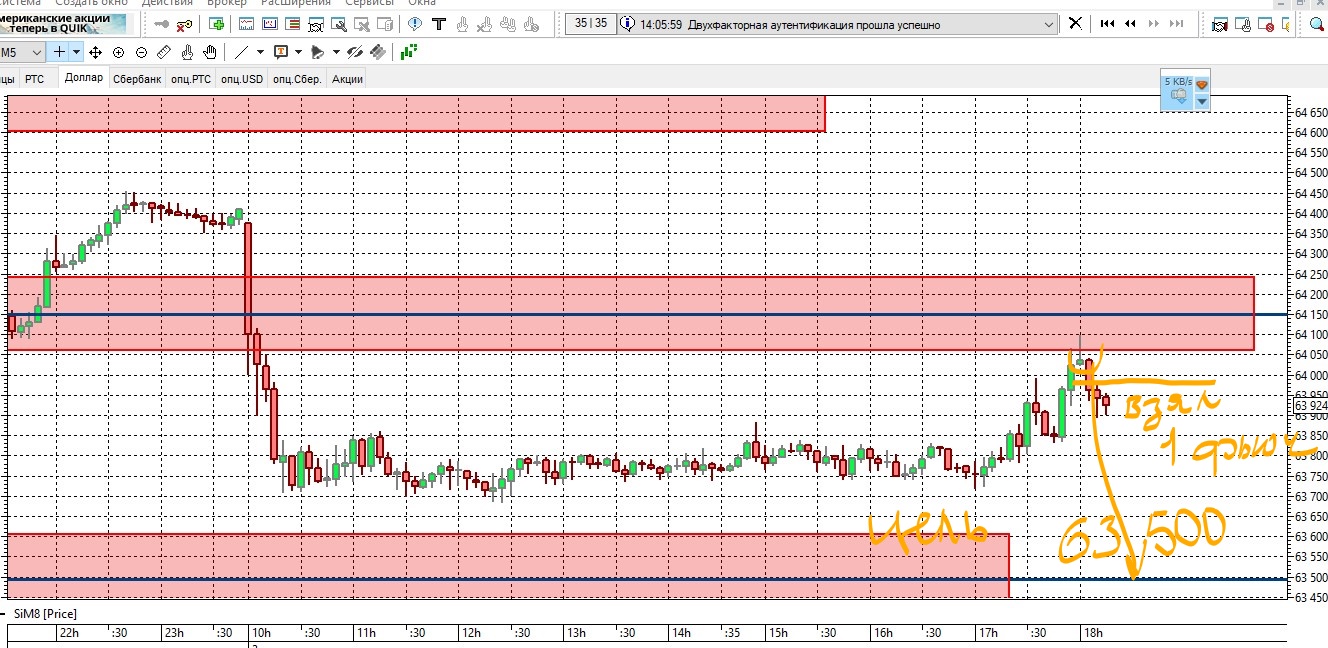This screenshot has height=648, width=1328.
Task: Toggle the hide drawn objects button
Action: click(354, 52)
